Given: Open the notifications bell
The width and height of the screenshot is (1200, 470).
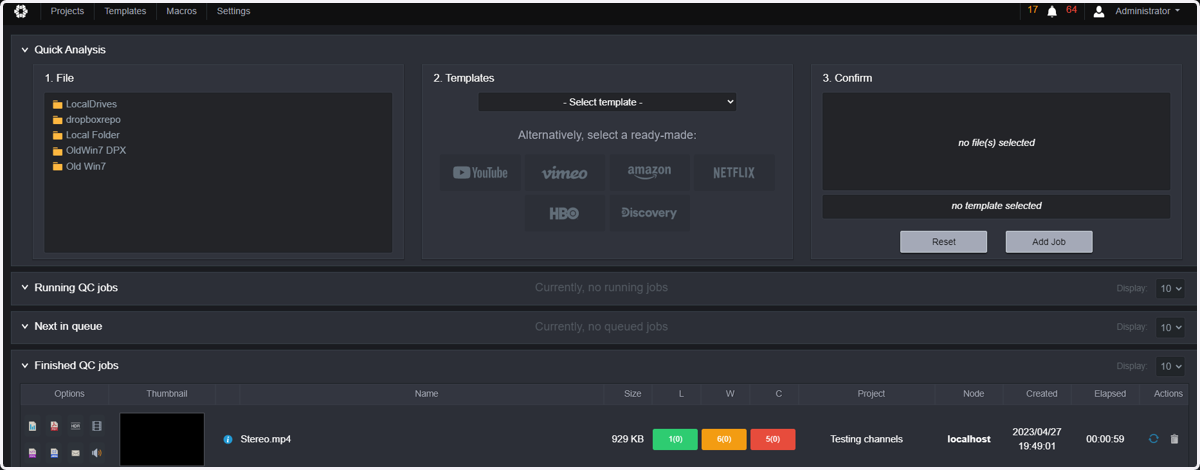Looking at the screenshot, I should click(x=1052, y=12).
